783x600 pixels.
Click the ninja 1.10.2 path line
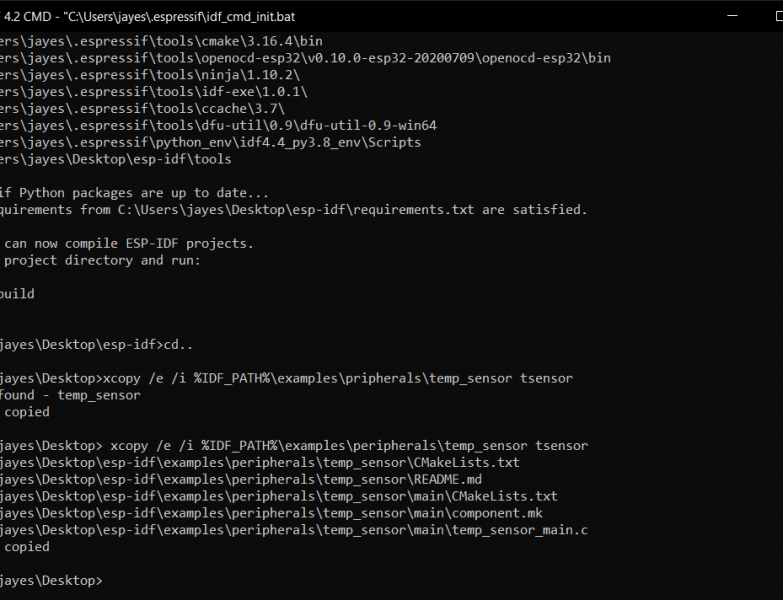[x=150, y=75]
